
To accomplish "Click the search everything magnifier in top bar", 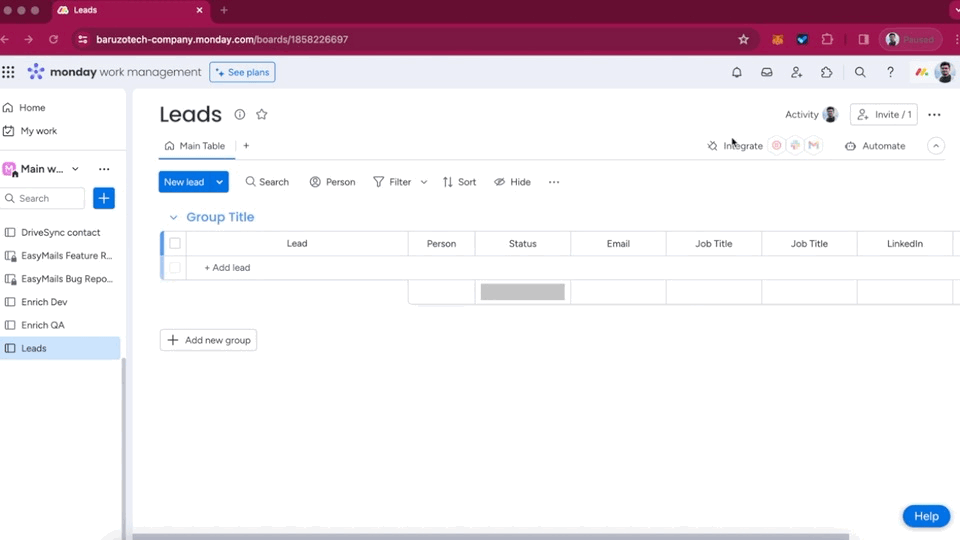I will (x=860, y=72).
